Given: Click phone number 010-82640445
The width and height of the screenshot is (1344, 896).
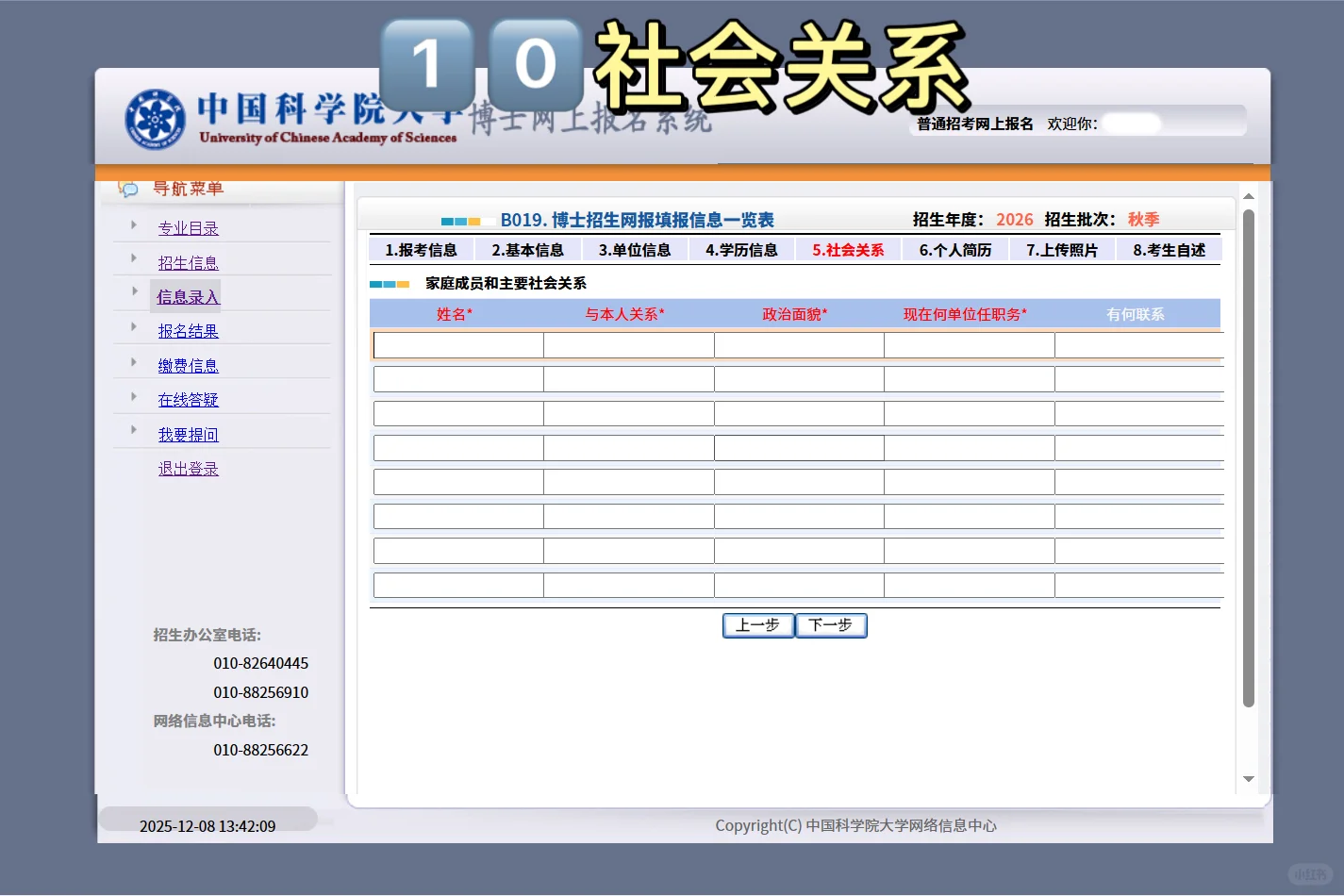Looking at the screenshot, I should [261, 663].
